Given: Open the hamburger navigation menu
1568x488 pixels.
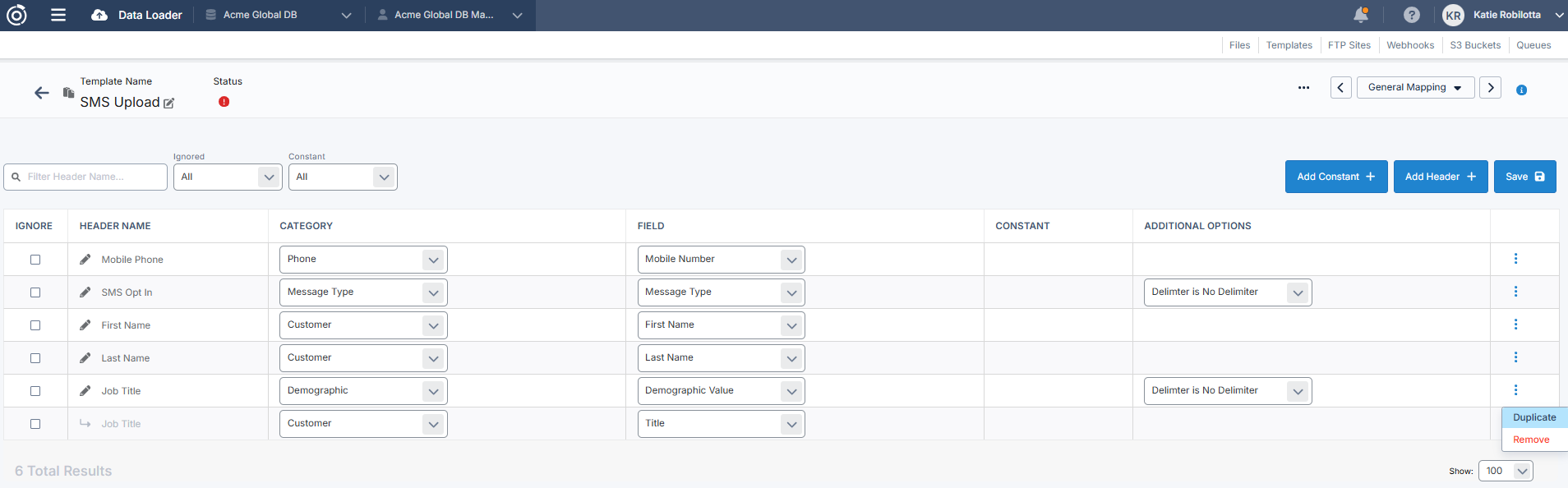Looking at the screenshot, I should coord(58,15).
